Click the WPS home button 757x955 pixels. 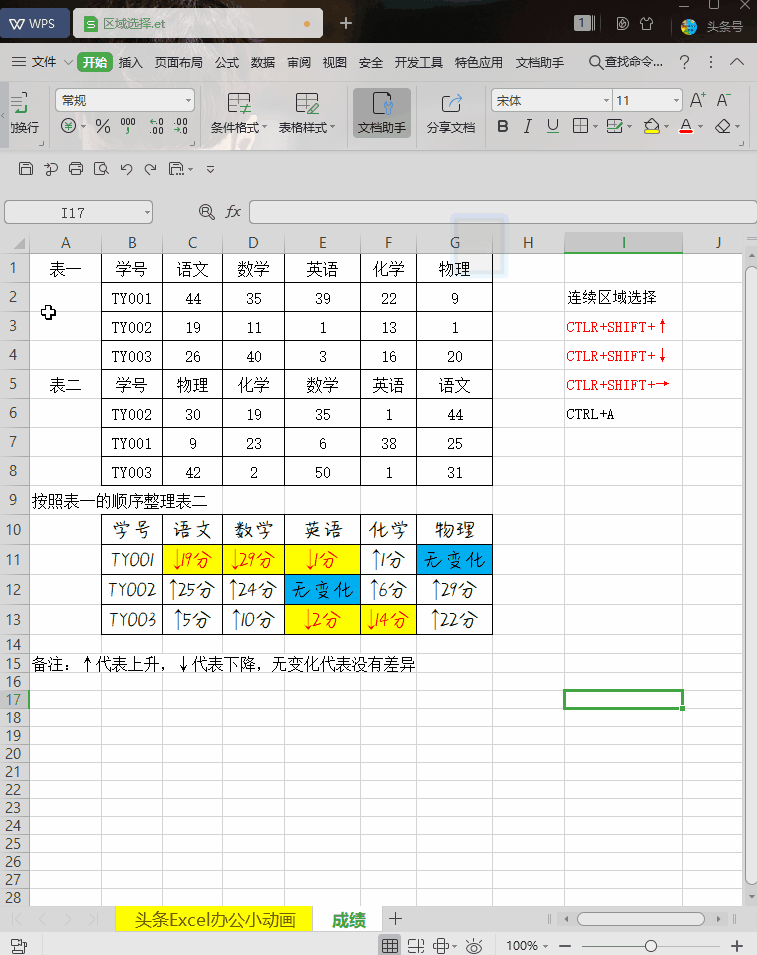pos(33,23)
